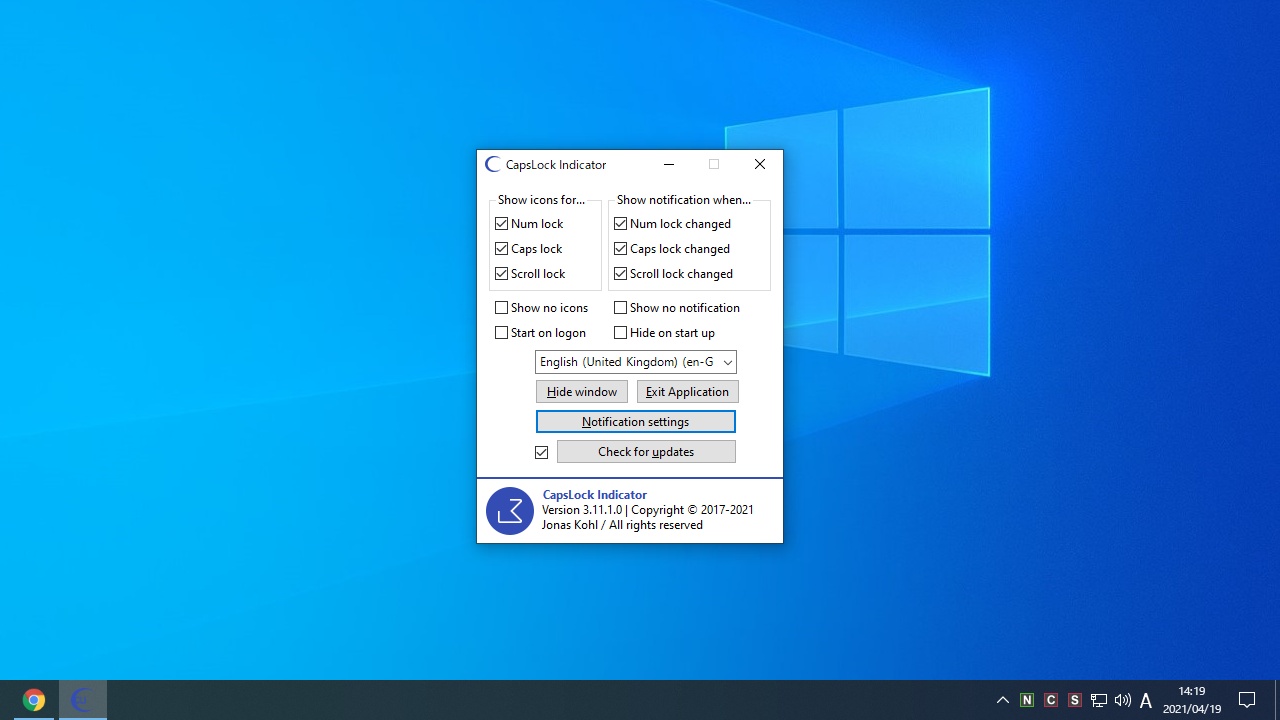Open Notification settings
The image size is (1280, 720).
click(636, 422)
